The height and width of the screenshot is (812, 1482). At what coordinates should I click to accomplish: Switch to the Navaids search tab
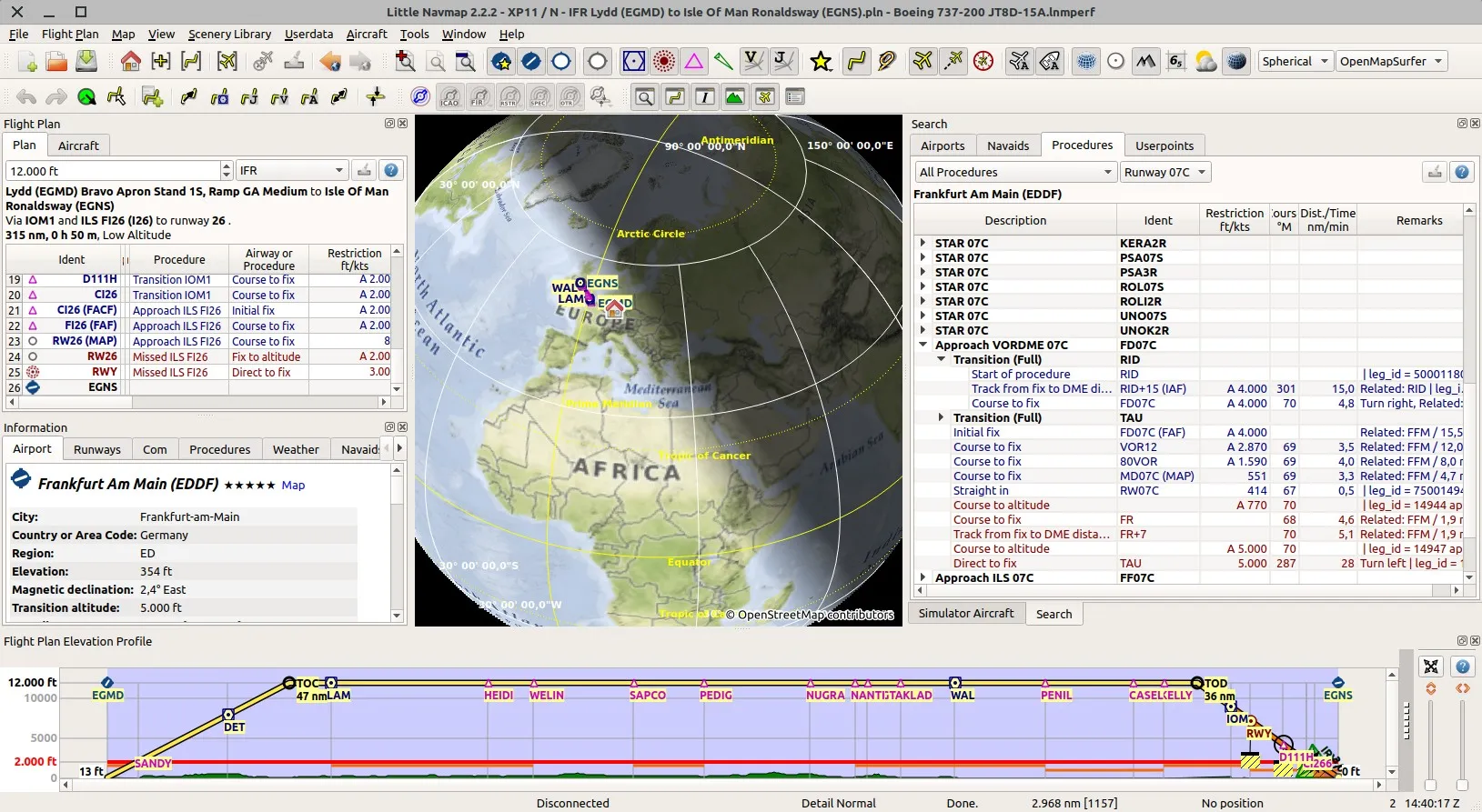[1007, 145]
